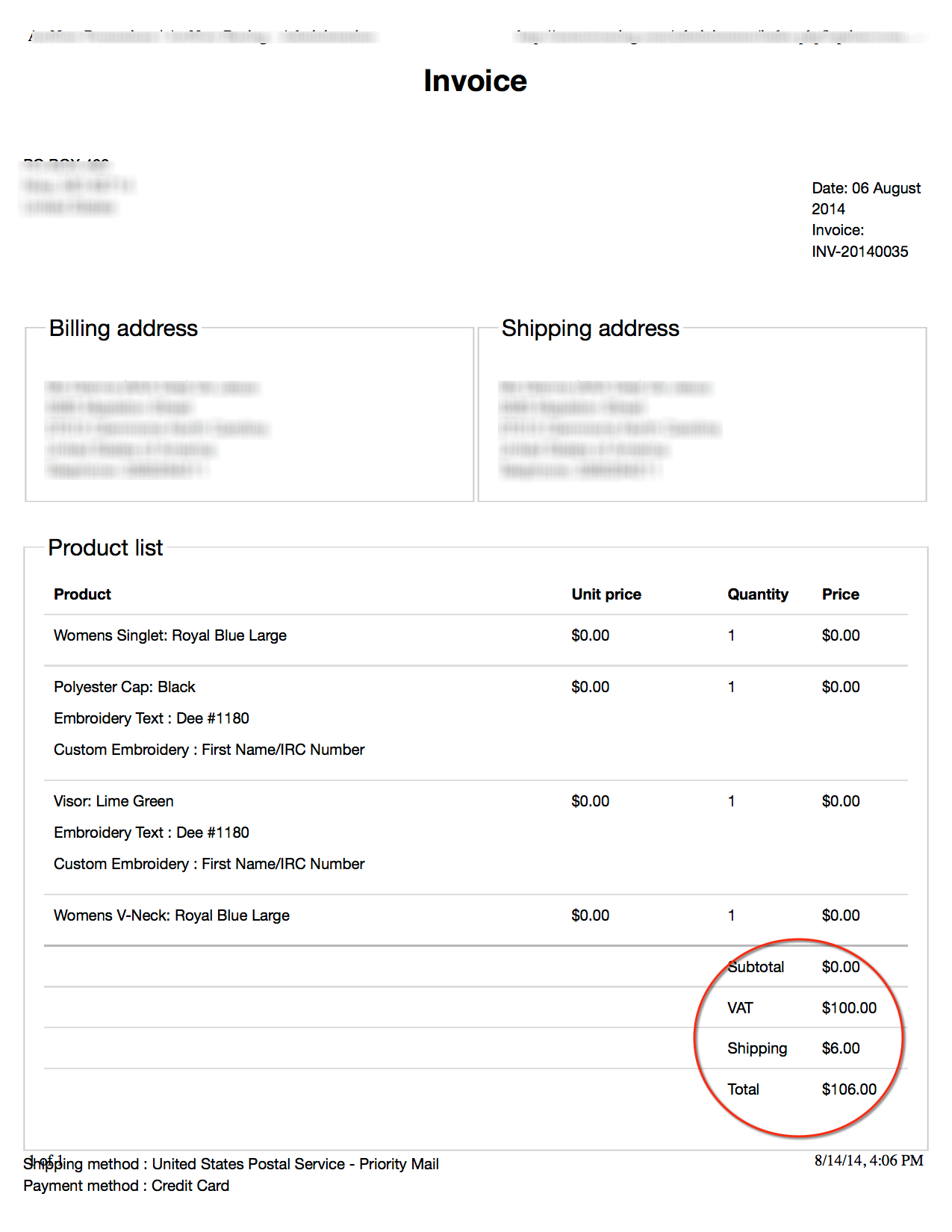Image resolution: width=952 pixels, height=1232 pixels.
Task: Click the invoice number INV-20140035
Action: pos(859,252)
